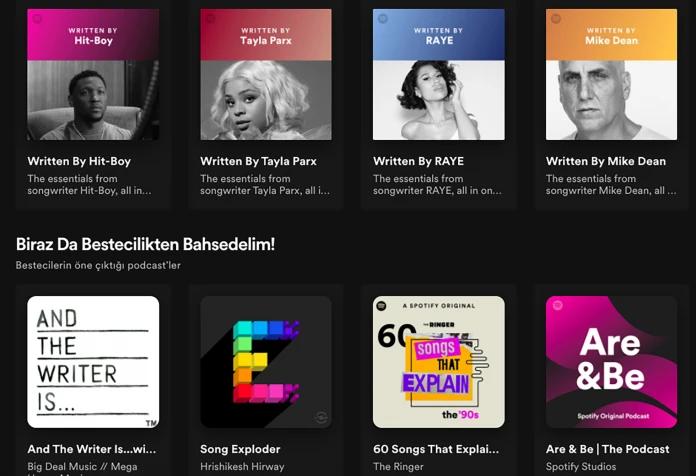Open the Written By RAYE cover image
696x476 pixels.
(x=439, y=74)
